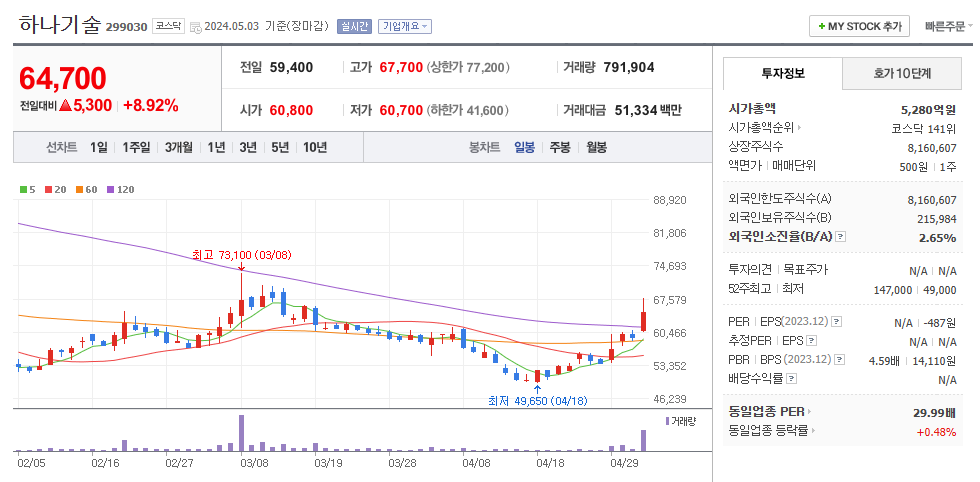Select the 주봉 weekly candle chart
This screenshot has height=482, width=980.
point(561,148)
